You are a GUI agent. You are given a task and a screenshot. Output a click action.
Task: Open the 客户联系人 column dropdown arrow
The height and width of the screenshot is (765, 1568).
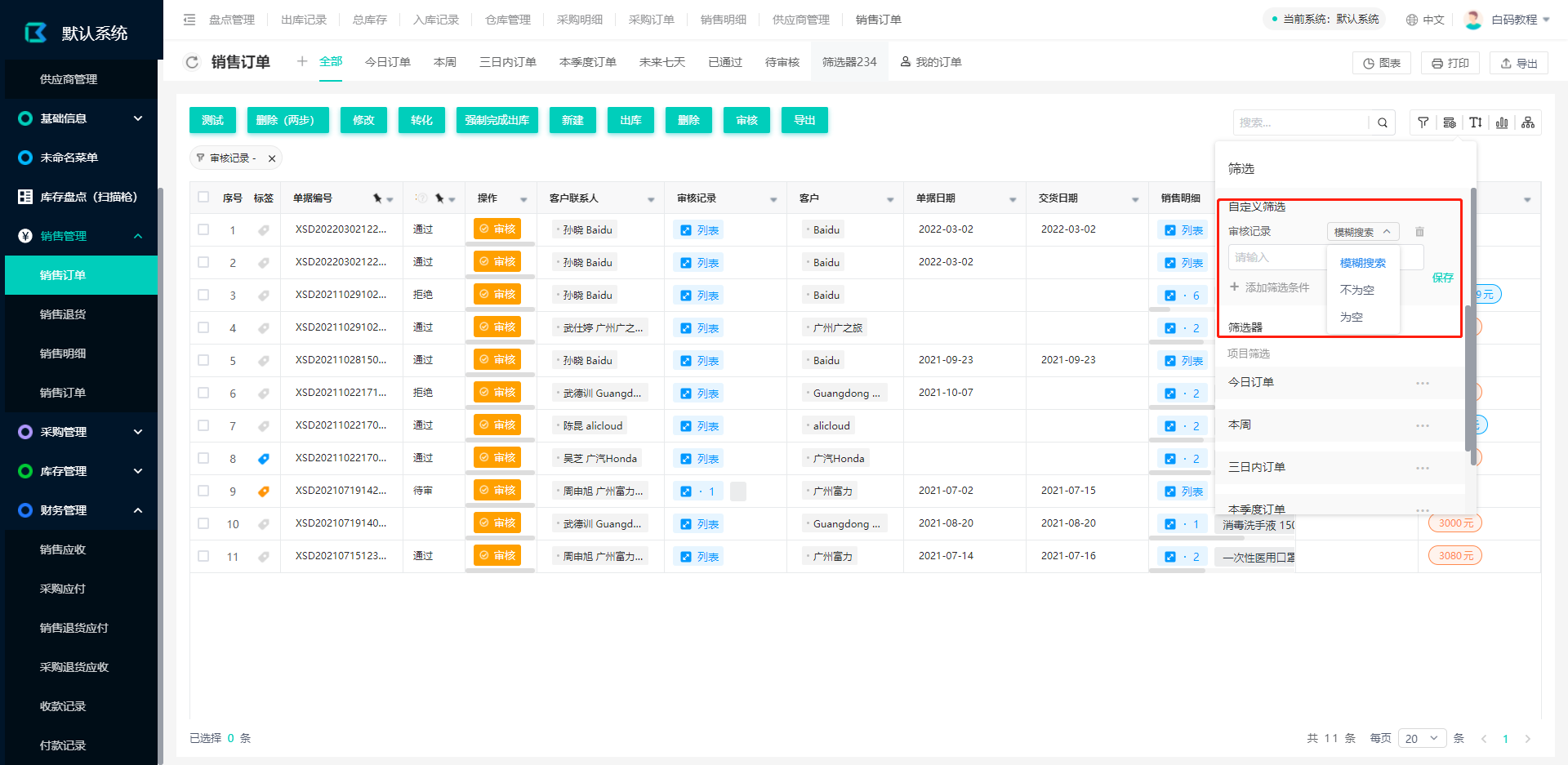tap(651, 199)
